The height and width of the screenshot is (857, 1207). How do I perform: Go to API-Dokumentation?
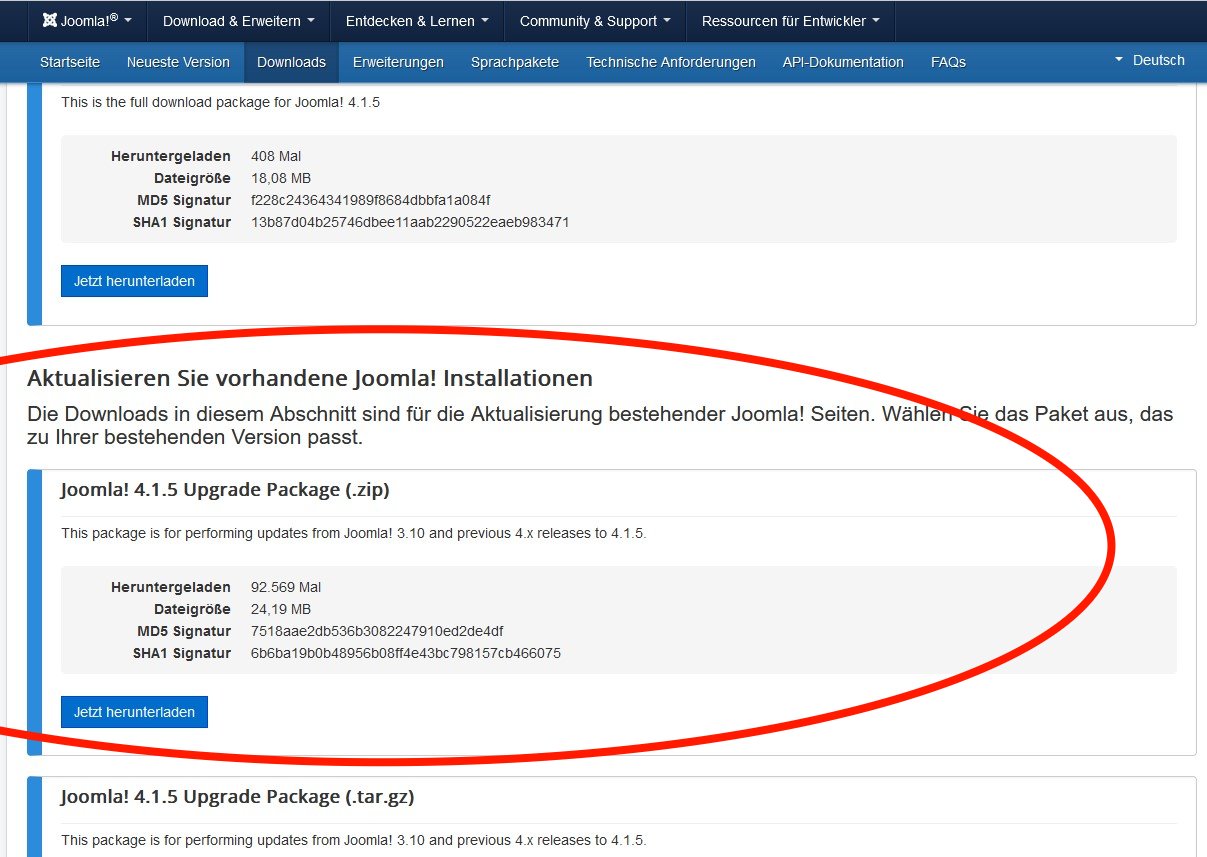[843, 62]
